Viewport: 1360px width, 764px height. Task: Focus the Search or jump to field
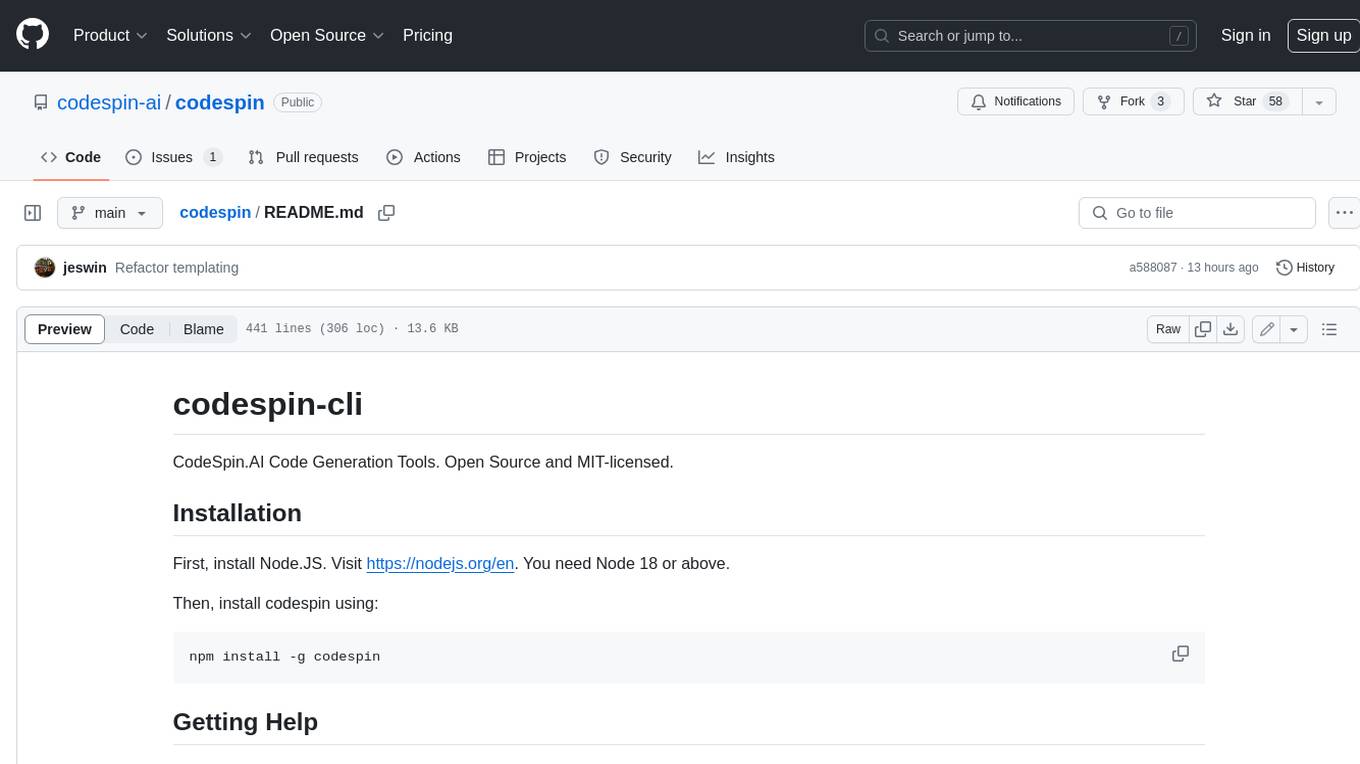click(x=1031, y=35)
